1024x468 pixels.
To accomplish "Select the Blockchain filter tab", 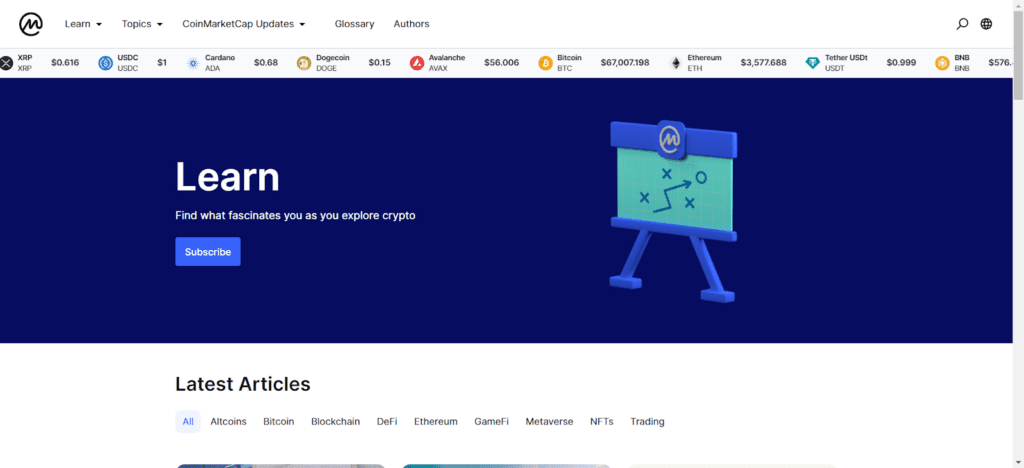I will [x=336, y=422].
